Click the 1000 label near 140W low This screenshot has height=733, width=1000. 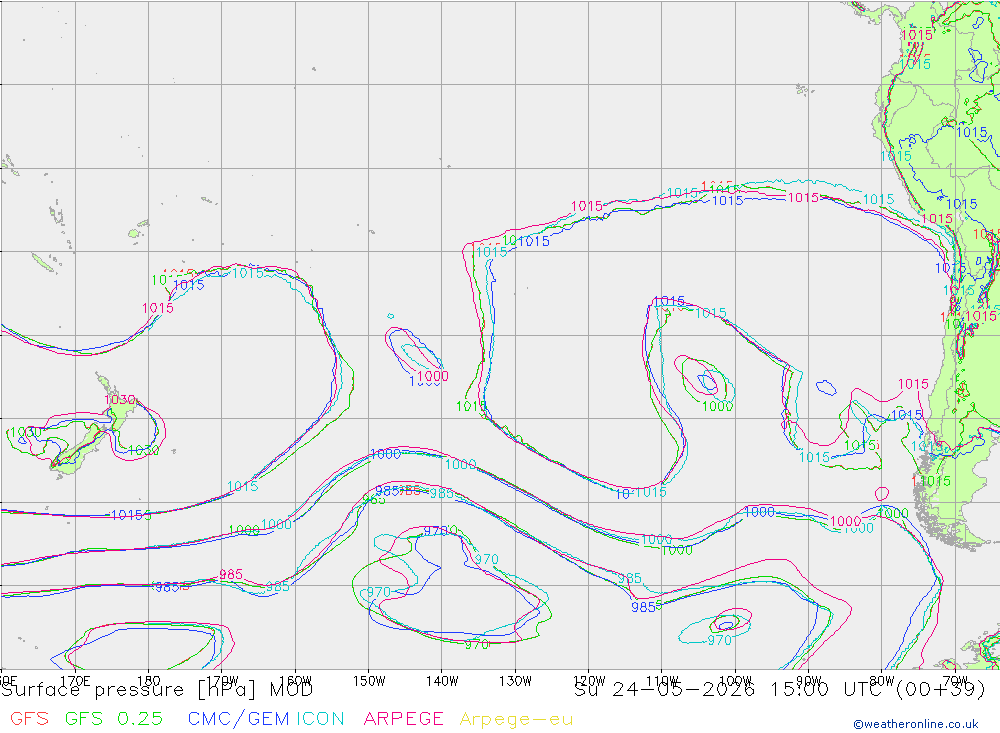pos(433,376)
